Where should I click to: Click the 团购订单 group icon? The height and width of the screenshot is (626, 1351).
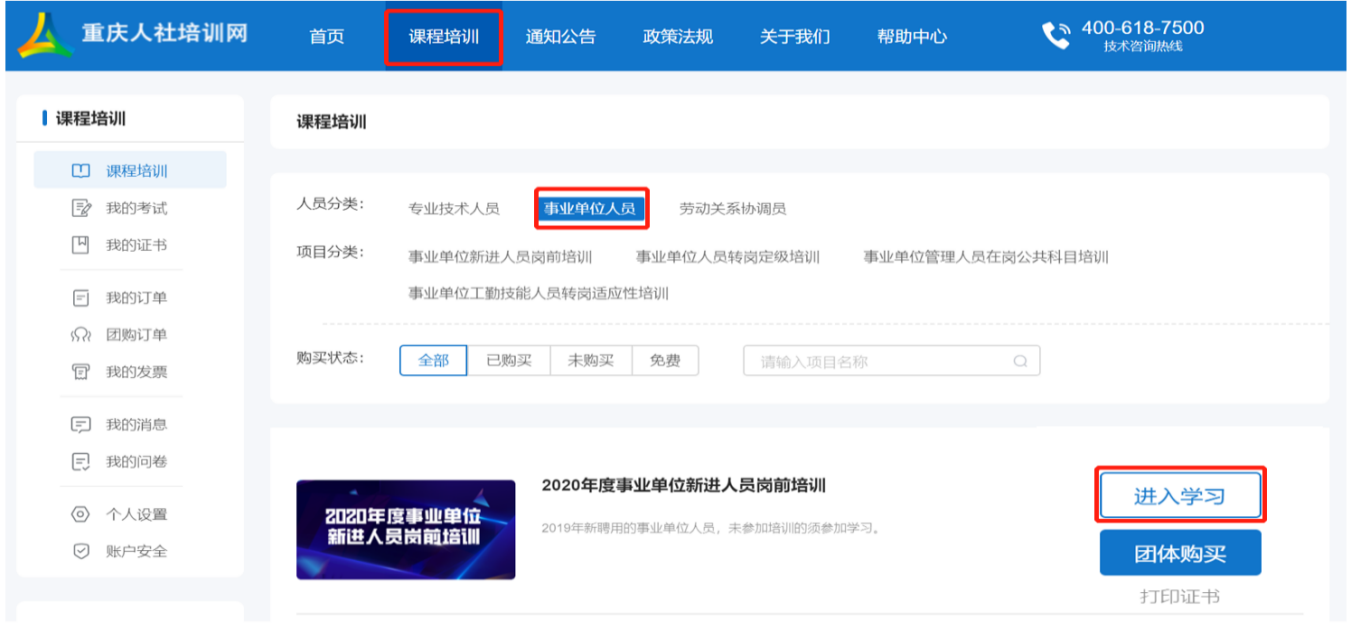(81, 335)
